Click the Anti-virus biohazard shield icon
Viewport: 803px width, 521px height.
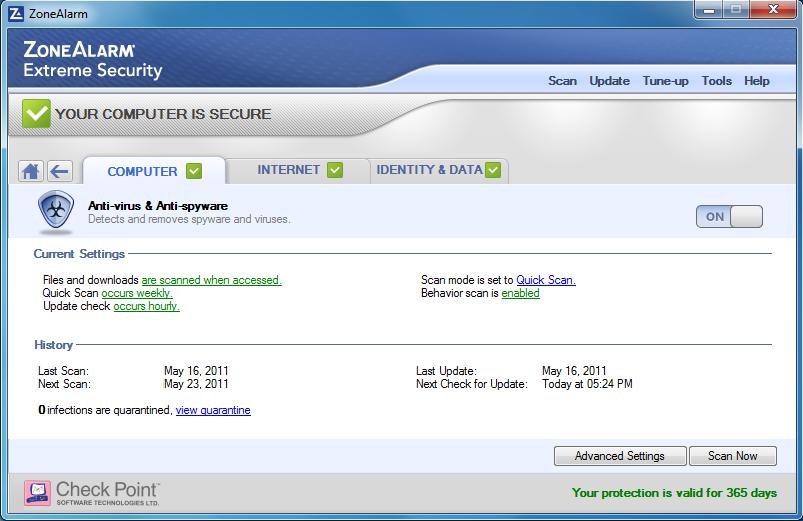56,211
